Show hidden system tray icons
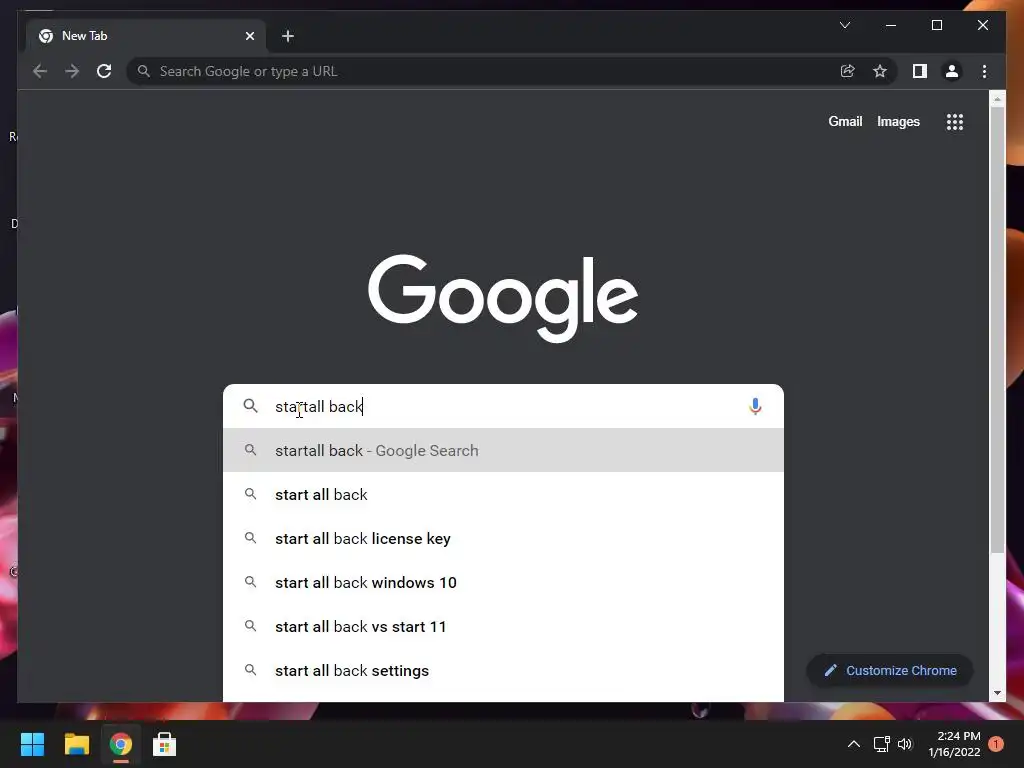Image resolution: width=1024 pixels, height=768 pixels. coord(853,744)
